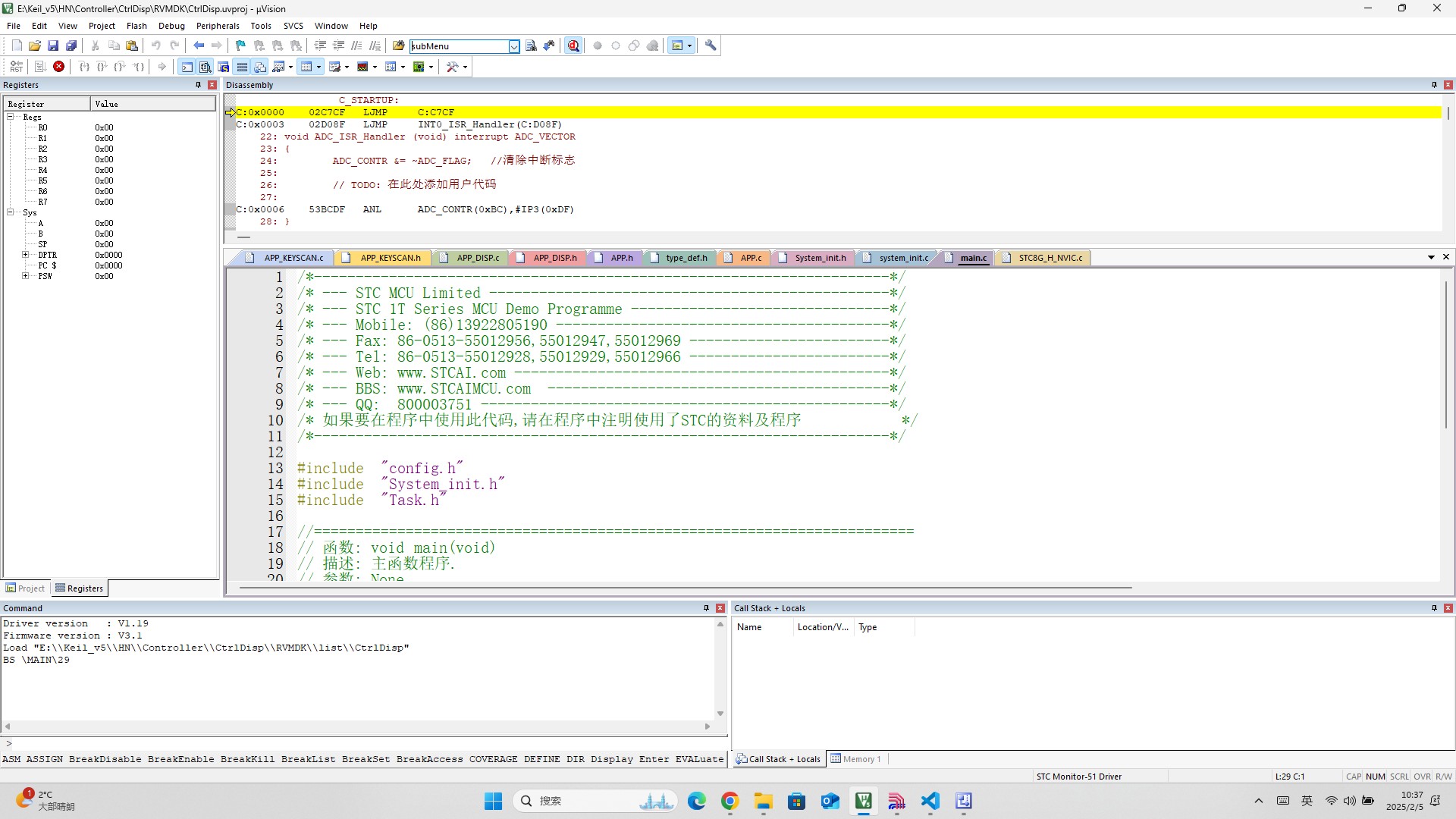Stop execution with red X icon

pos(58,67)
